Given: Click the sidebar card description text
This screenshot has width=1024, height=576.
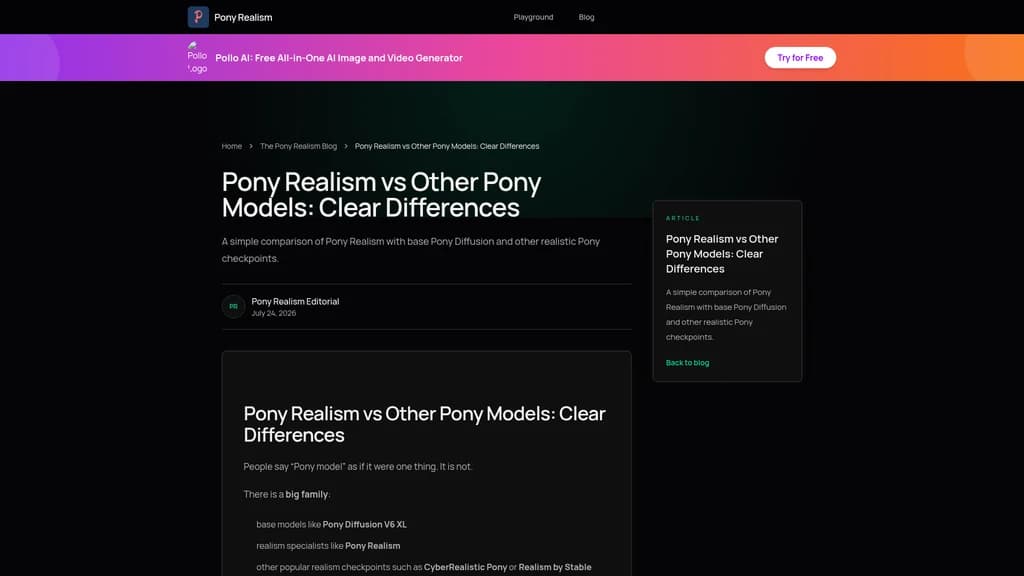Looking at the screenshot, I should [726, 314].
